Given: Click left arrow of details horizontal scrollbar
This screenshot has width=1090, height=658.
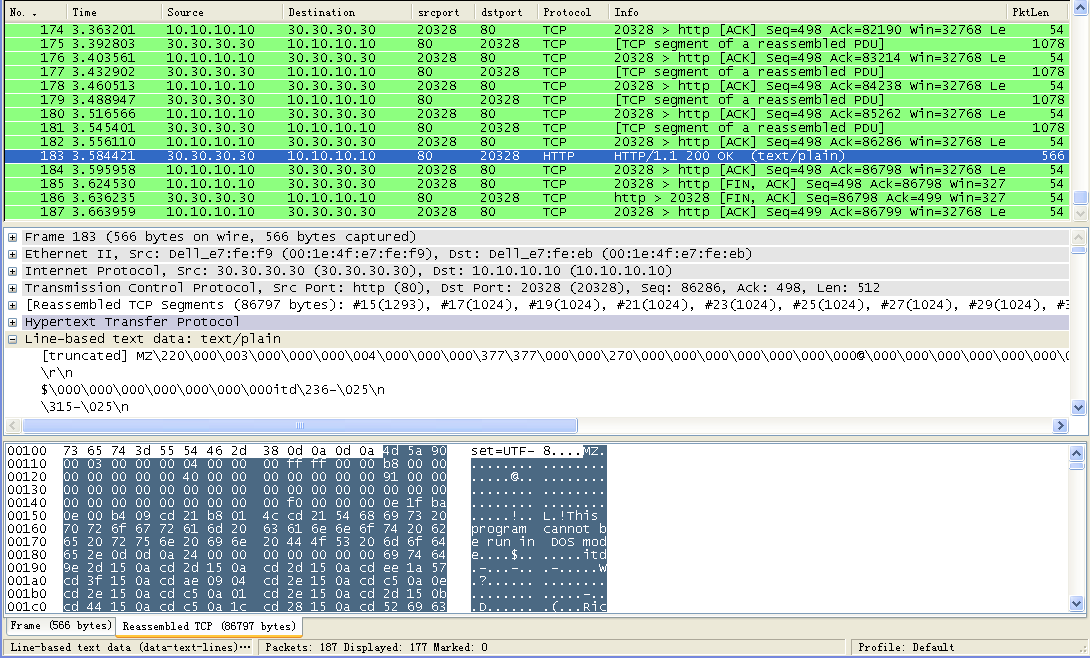Looking at the screenshot, I should pyautogui.click(x=12, y=426).
